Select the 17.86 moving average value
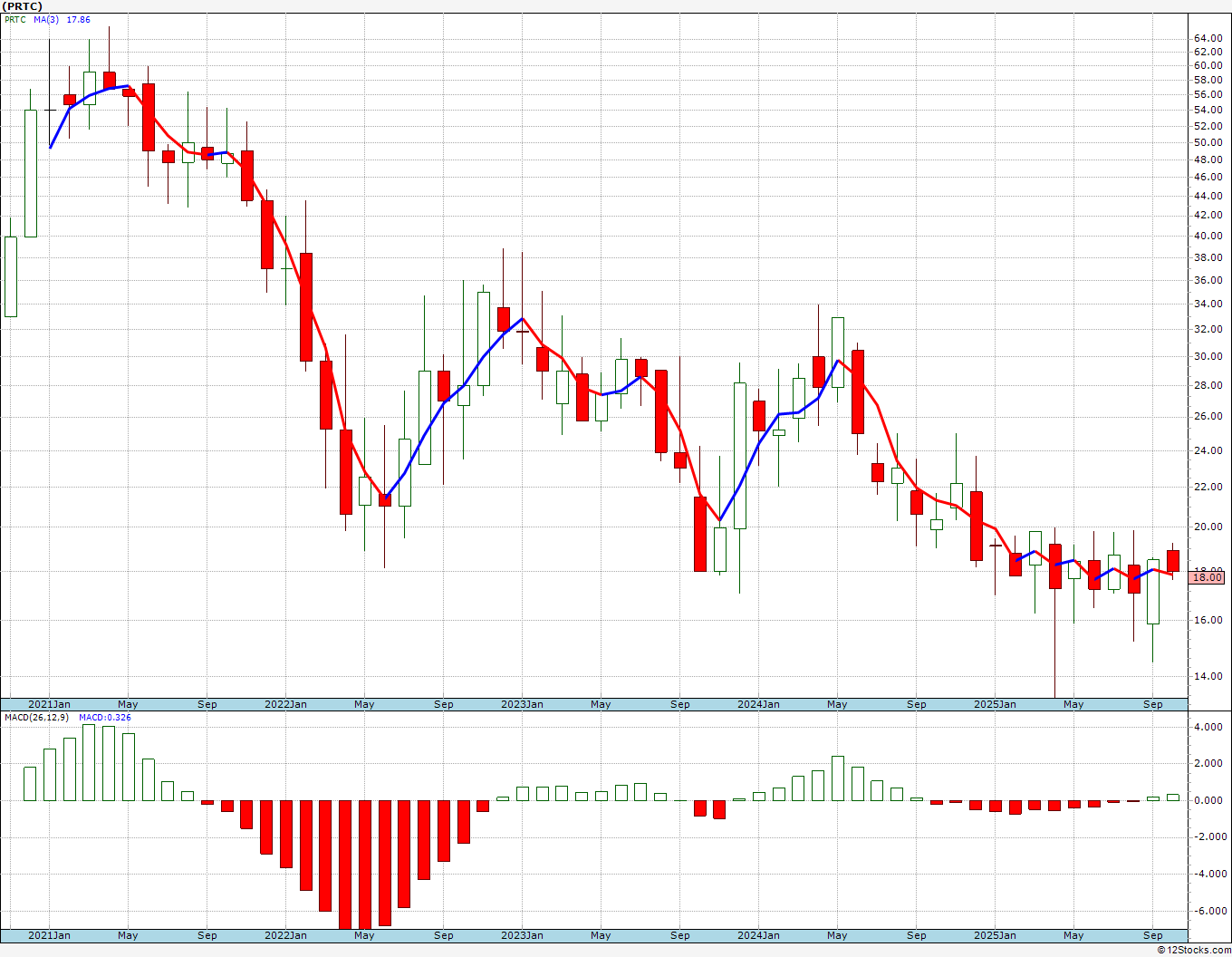 [79, 20]
